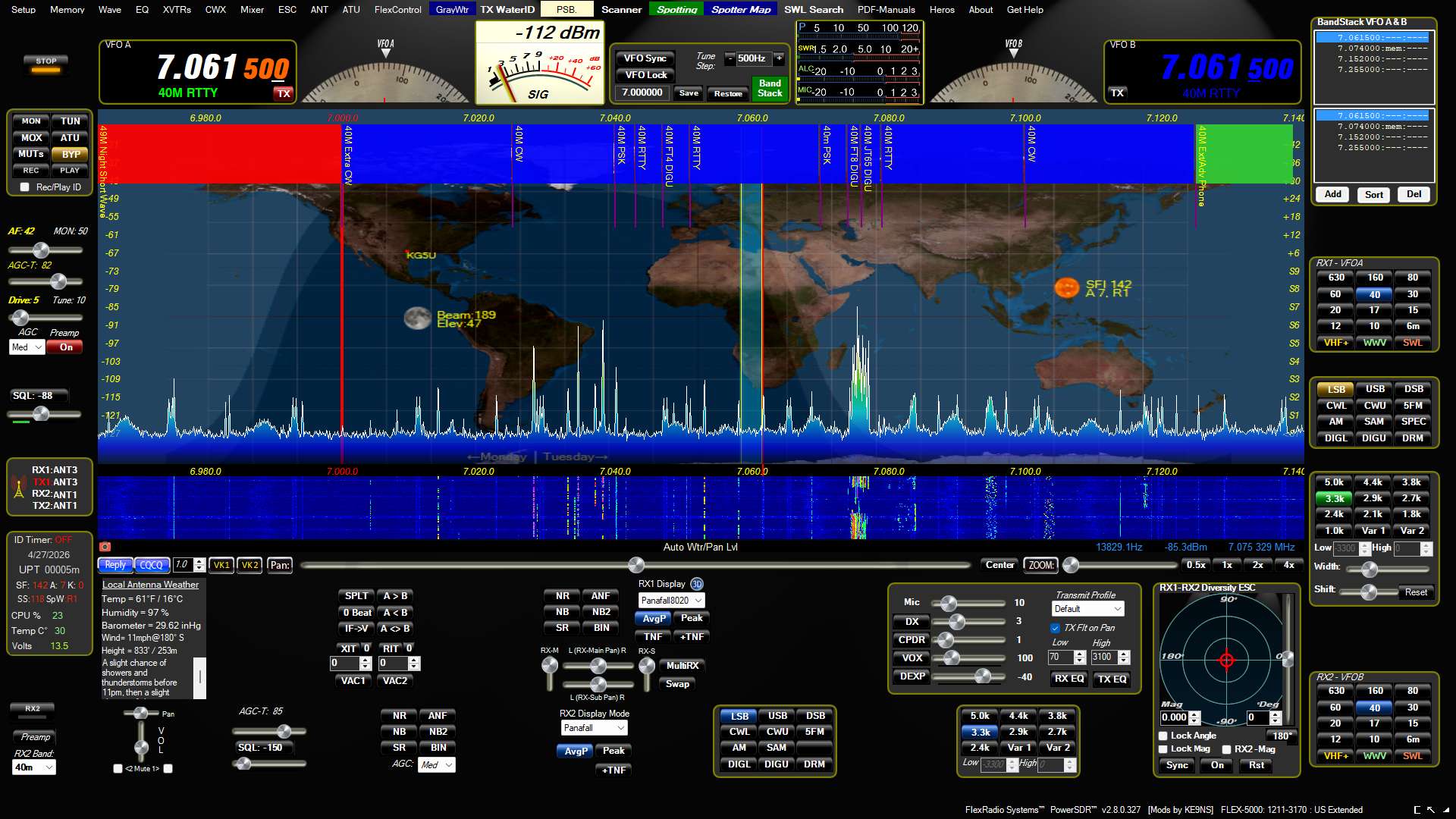Click the VAC1 button
This screenshot has width=1456, height=819.
point(353,681)
